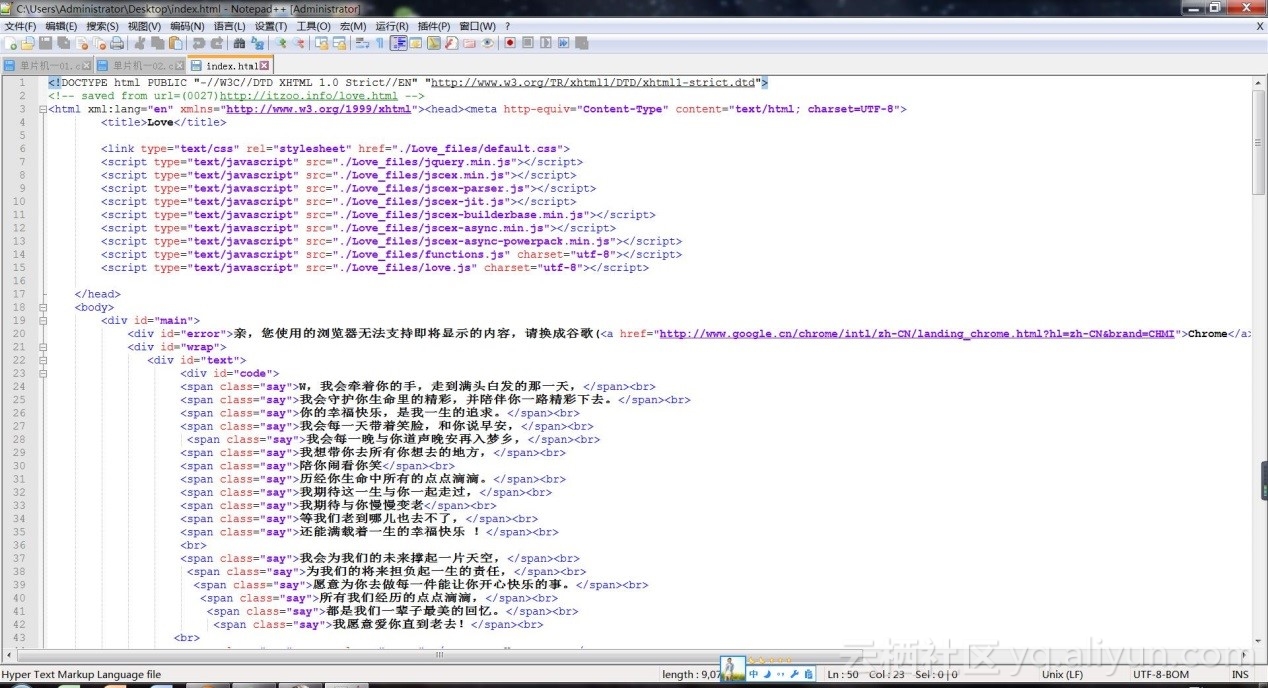Open the 语言(L) menu
Image resolution: width=1268 pixels, height=688 pixels.
[x=229, y=26]
